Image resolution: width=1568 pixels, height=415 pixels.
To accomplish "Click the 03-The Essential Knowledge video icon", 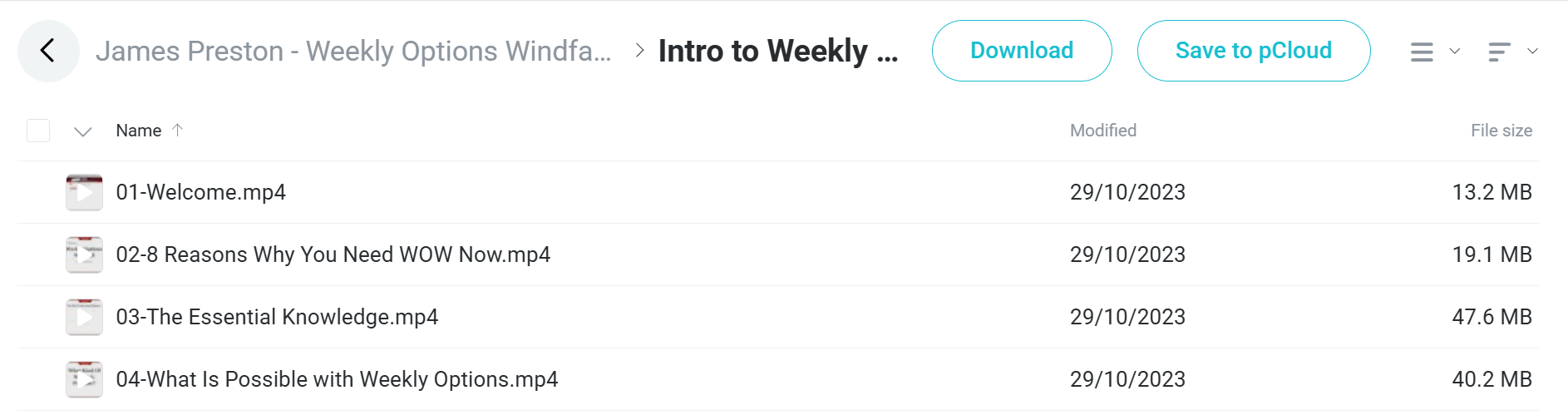I will tap(84, 317).
